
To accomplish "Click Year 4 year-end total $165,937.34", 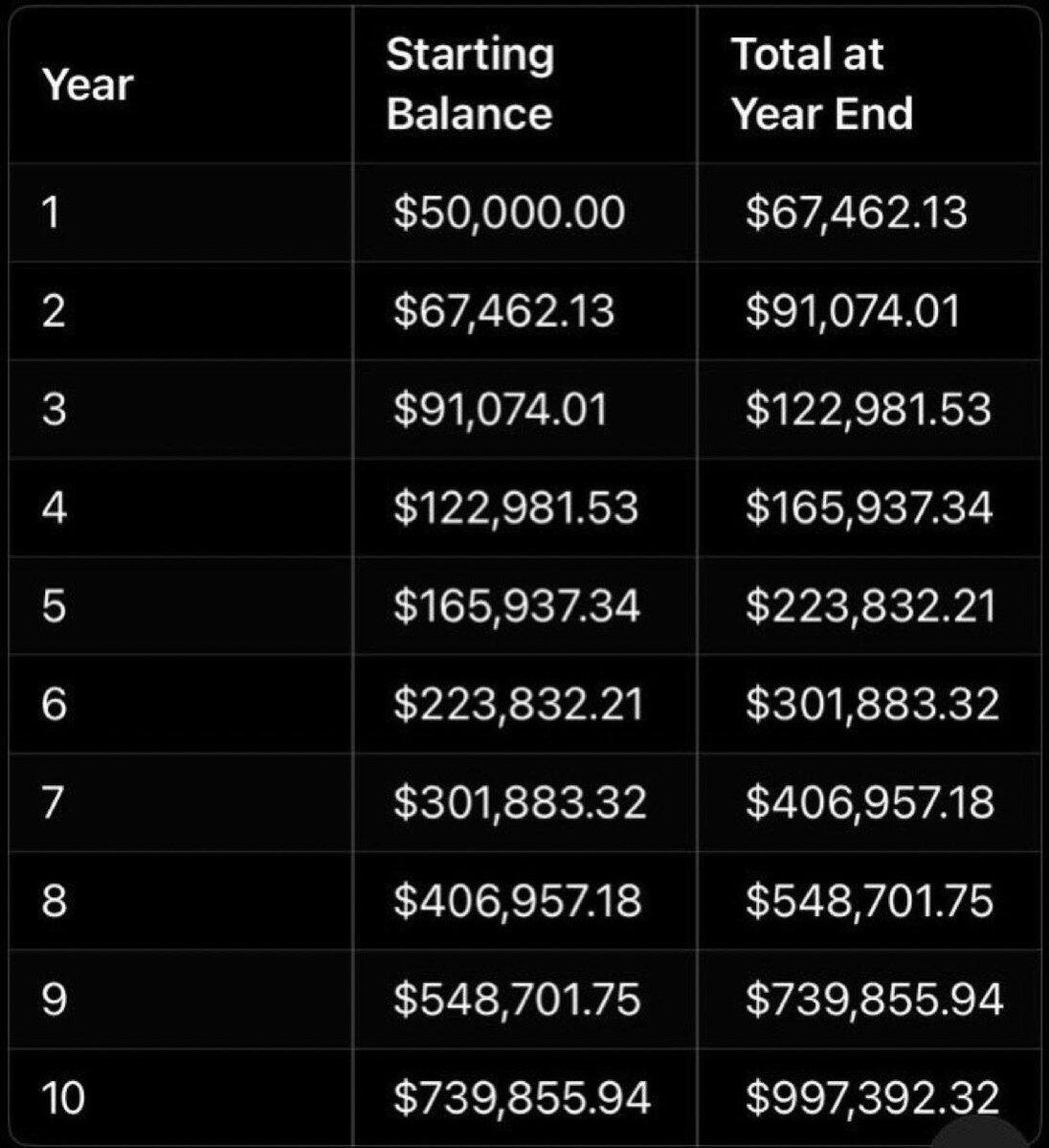I will coord(869,507).
